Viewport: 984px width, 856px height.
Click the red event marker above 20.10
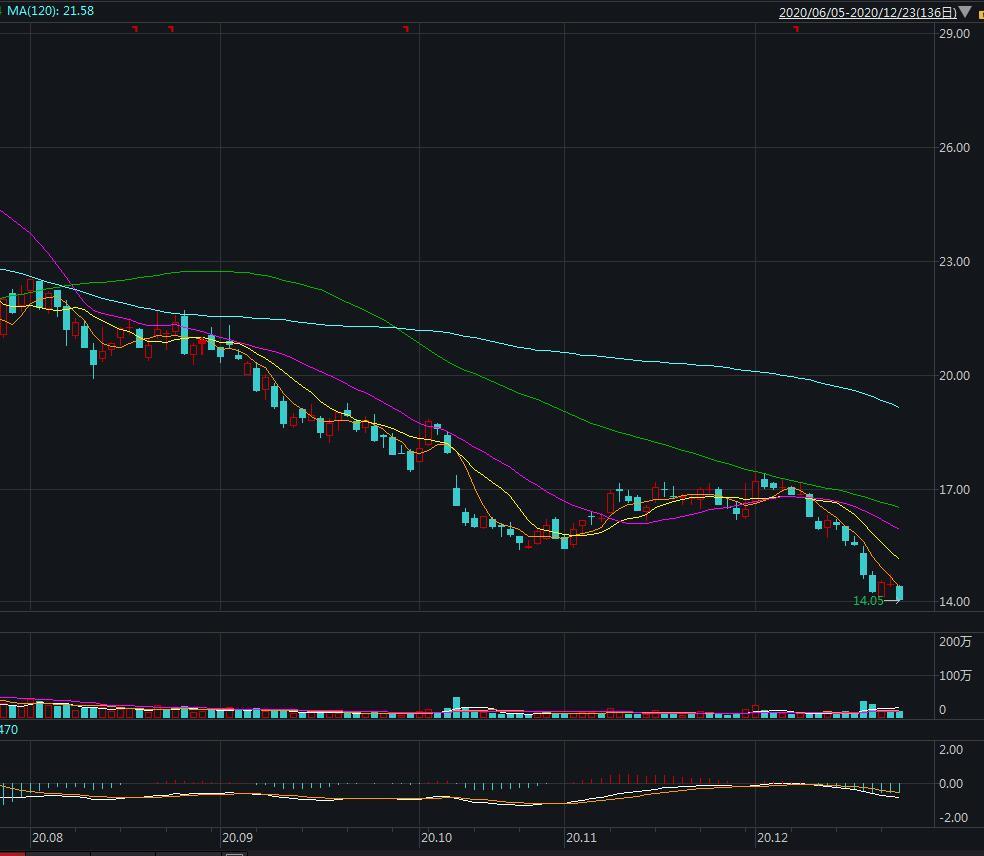click(x=407, y=29)
